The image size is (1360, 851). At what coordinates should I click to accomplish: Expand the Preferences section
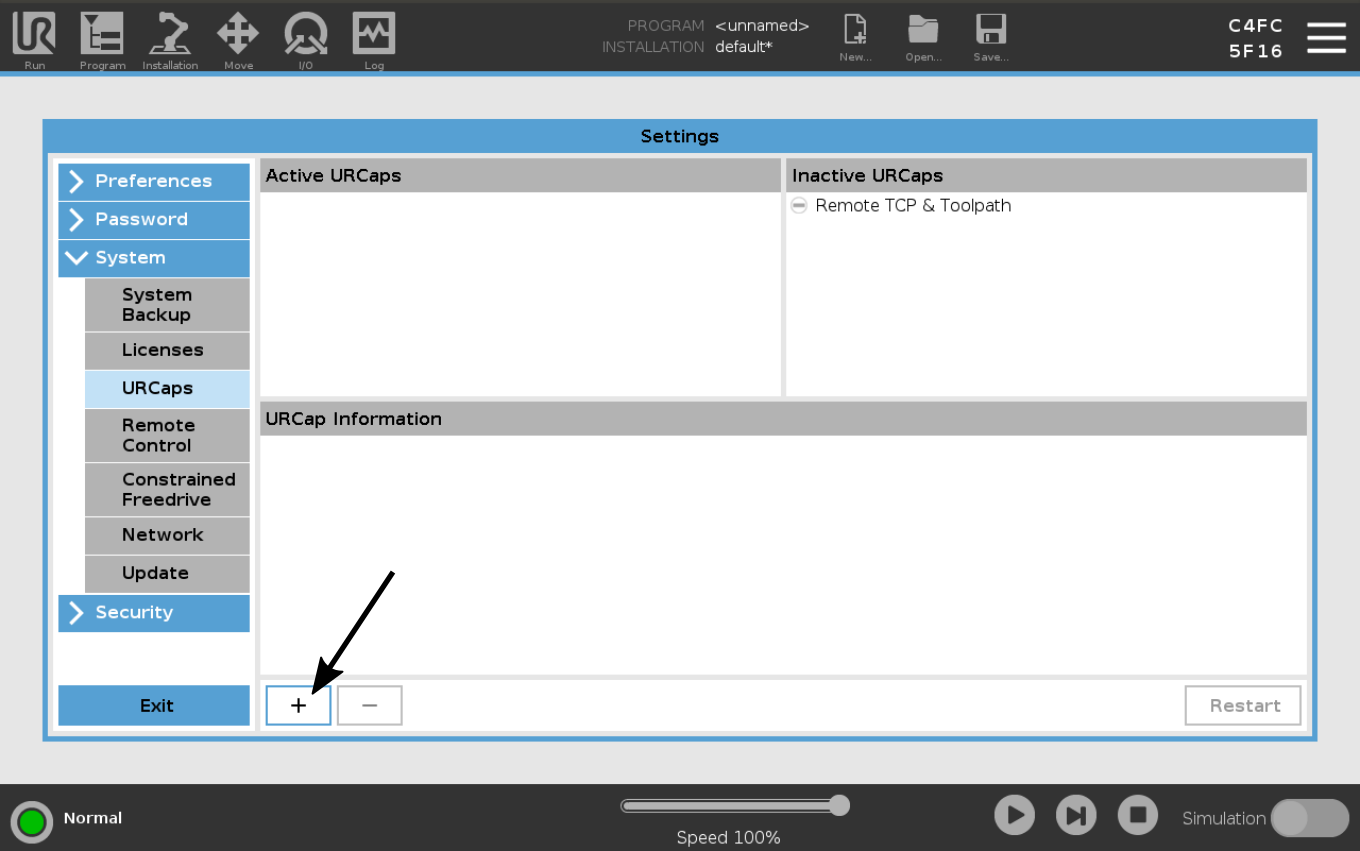tap(153, 181)
